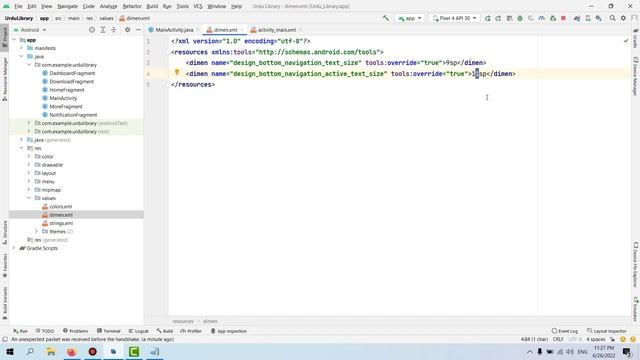
Task: Click the 4 spaces indent indicator
Action: click(596, 339)
